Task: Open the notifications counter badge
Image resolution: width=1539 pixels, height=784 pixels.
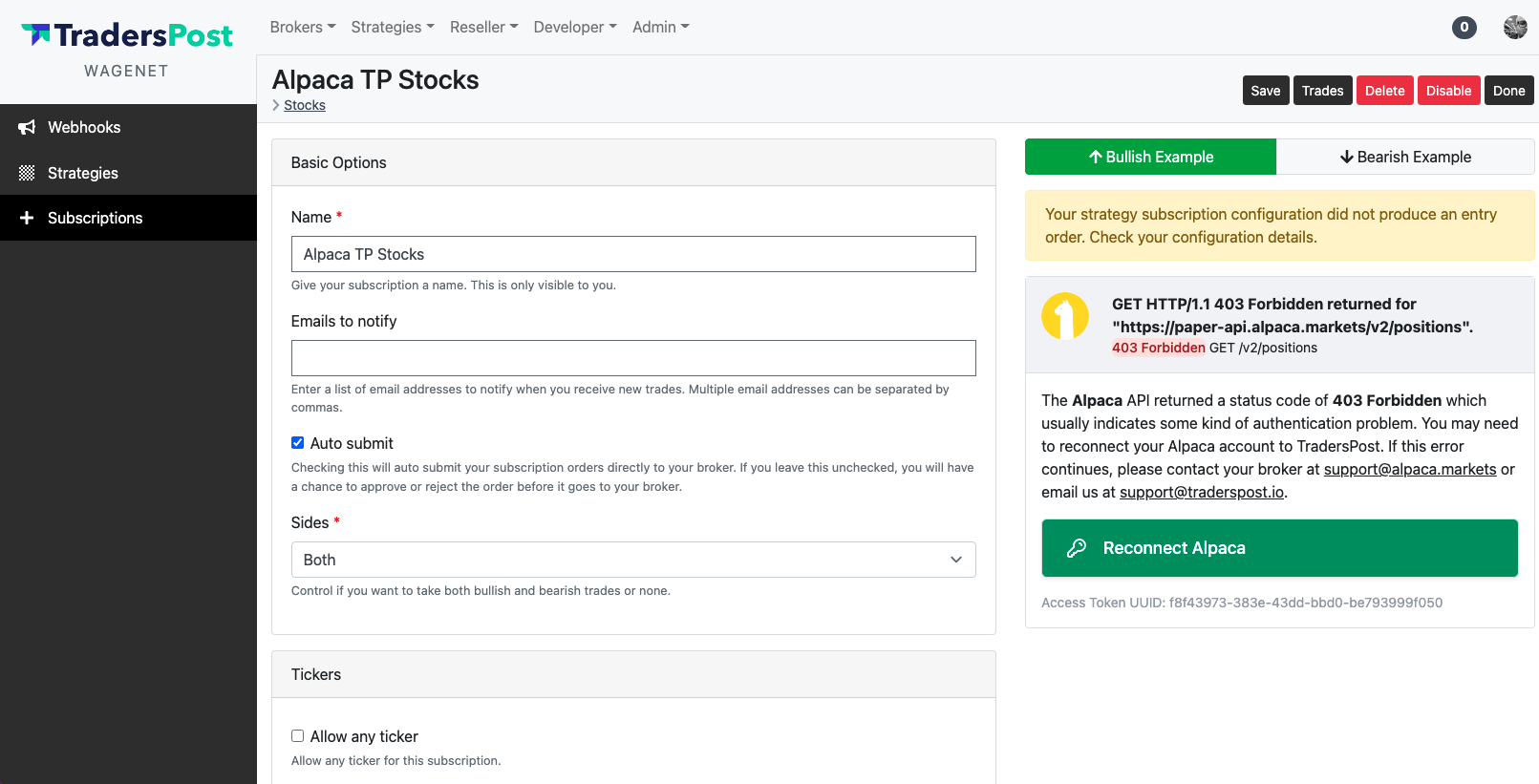Action: pyautogui.click(x=1464, y=28)
